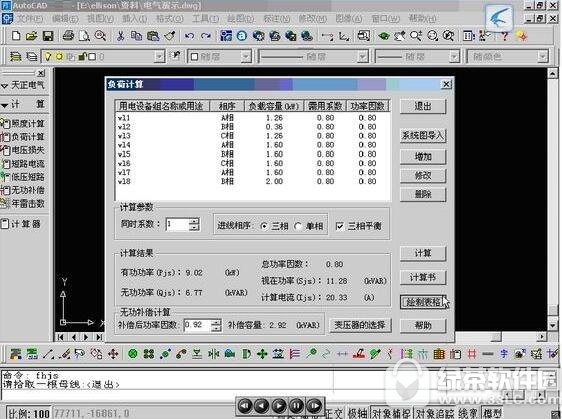Click the 绘制表格 button
Screen dimensions: 562x419
(x=423, y=302)
